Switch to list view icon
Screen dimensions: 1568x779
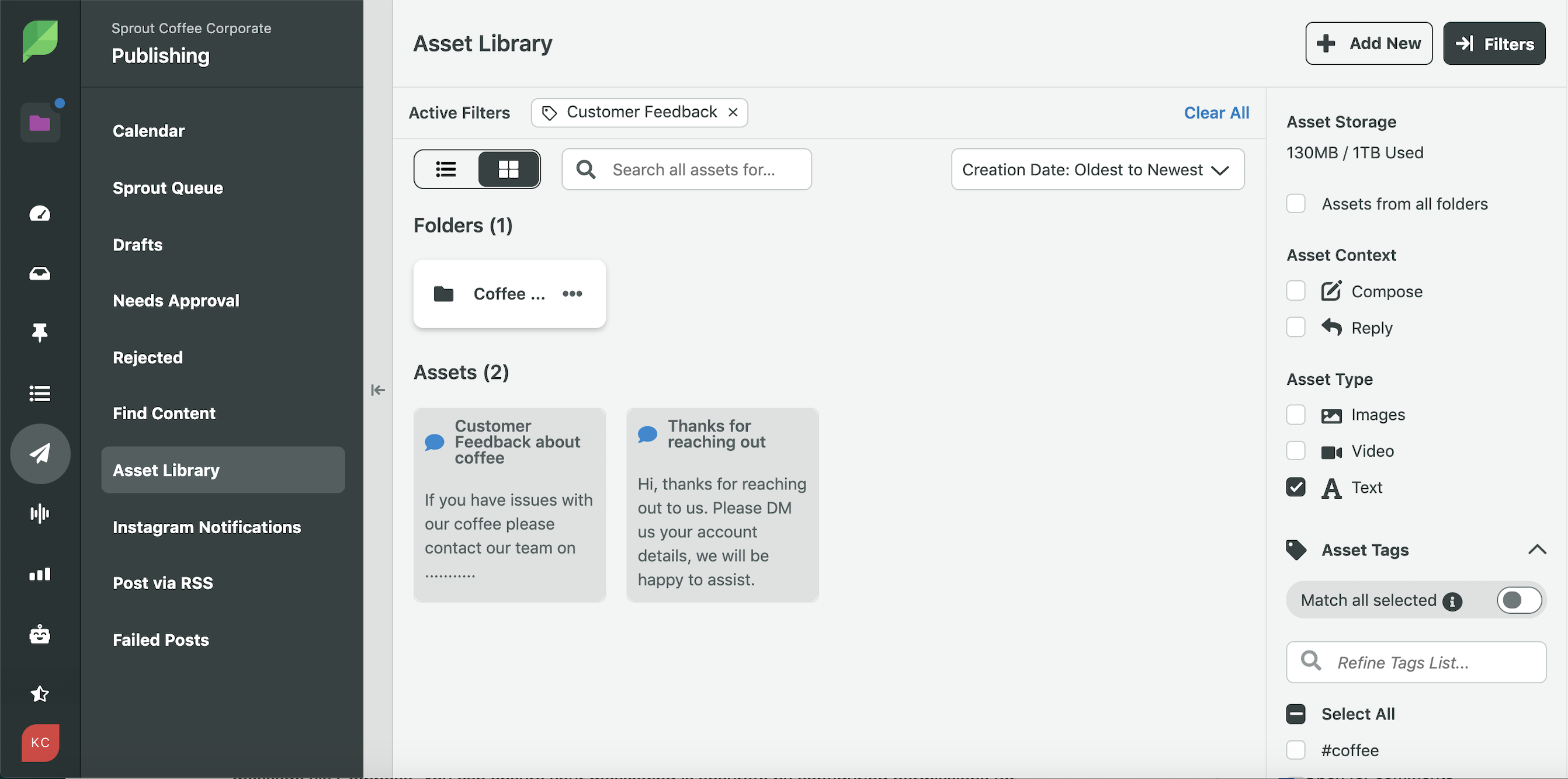point(446,169)
